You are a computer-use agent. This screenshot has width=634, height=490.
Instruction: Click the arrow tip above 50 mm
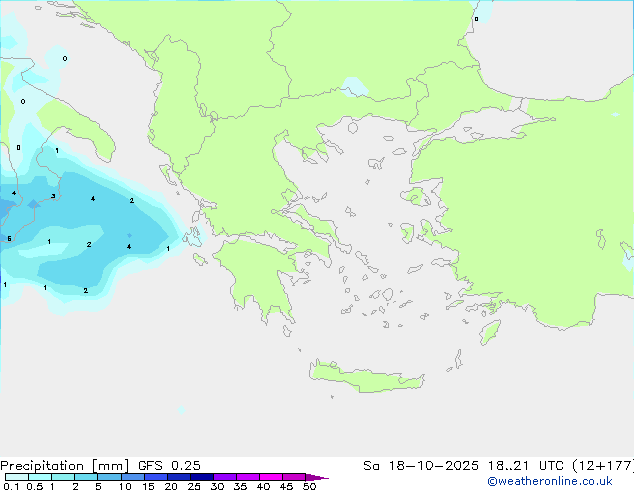pyautogui.click(x=317, y=477)
